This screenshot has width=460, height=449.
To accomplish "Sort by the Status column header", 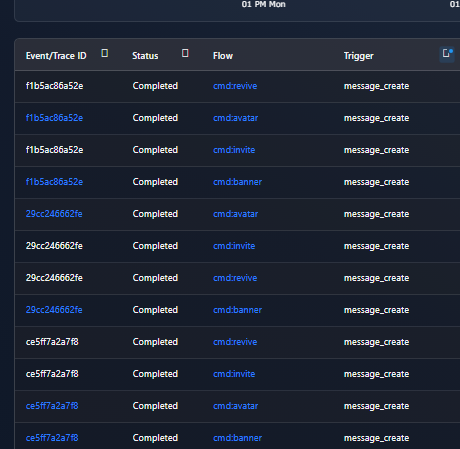I will [145, 56].
